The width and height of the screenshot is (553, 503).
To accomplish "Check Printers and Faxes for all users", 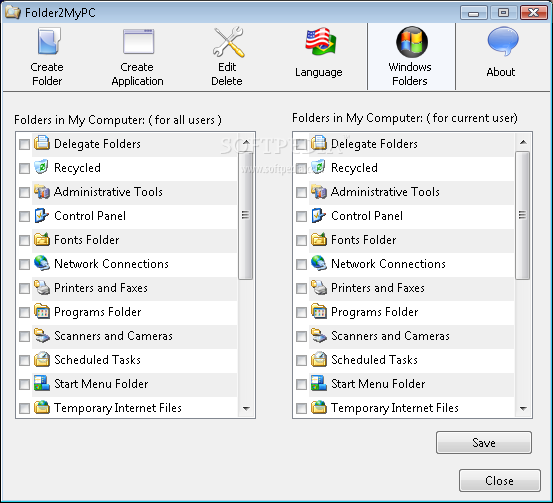I will 24,288.
